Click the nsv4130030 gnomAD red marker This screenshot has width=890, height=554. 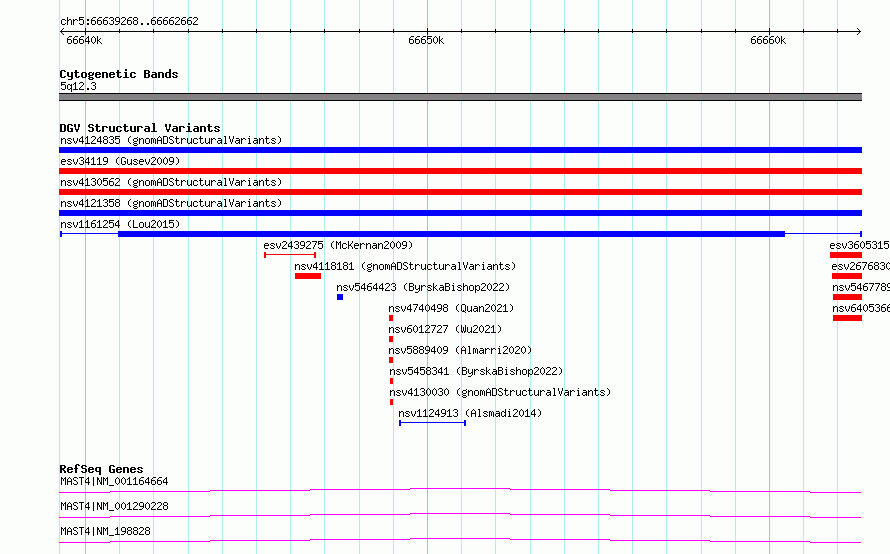pos(392,402)
